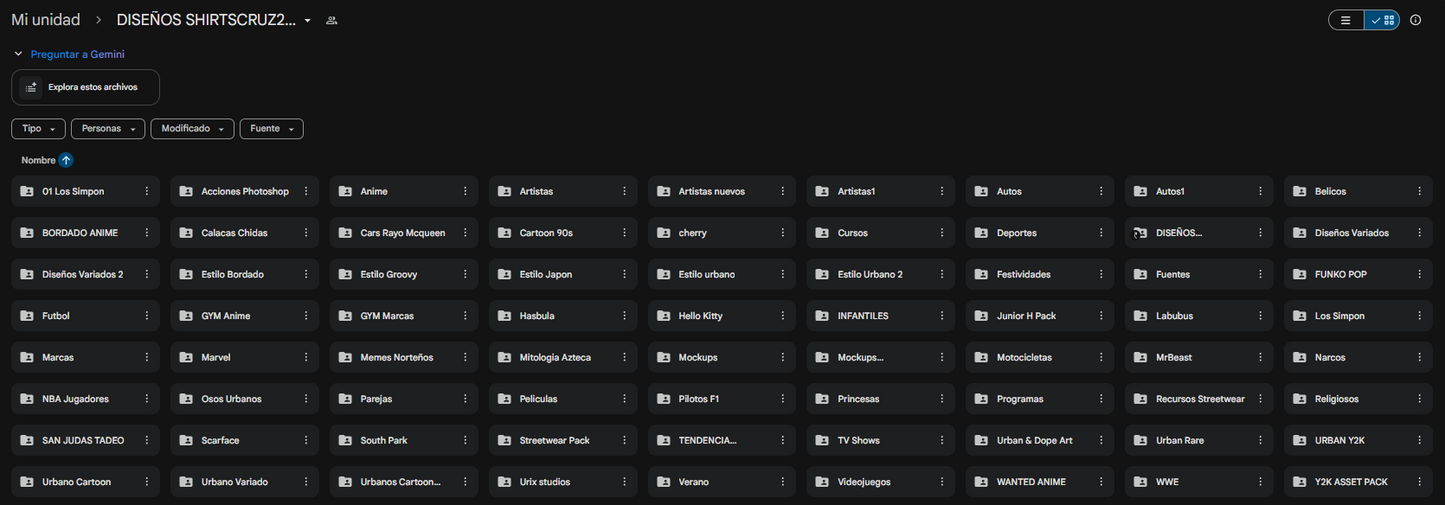
Task: Open more options for Anime folder
Action: (x=465, y=191)
